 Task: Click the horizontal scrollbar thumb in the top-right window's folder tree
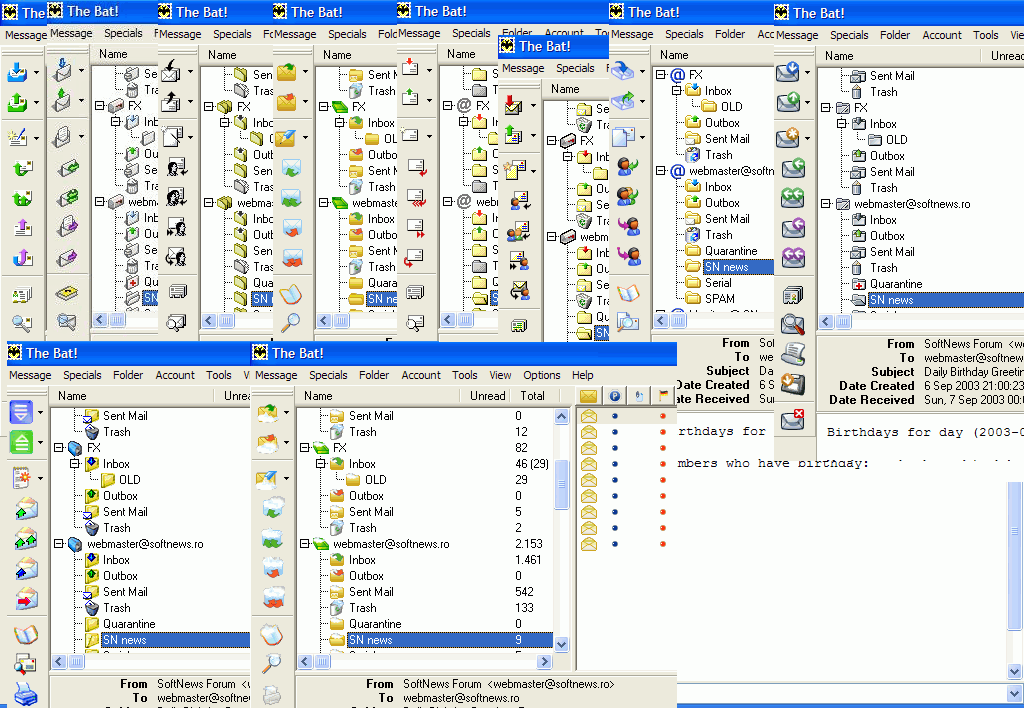[843, 321]
